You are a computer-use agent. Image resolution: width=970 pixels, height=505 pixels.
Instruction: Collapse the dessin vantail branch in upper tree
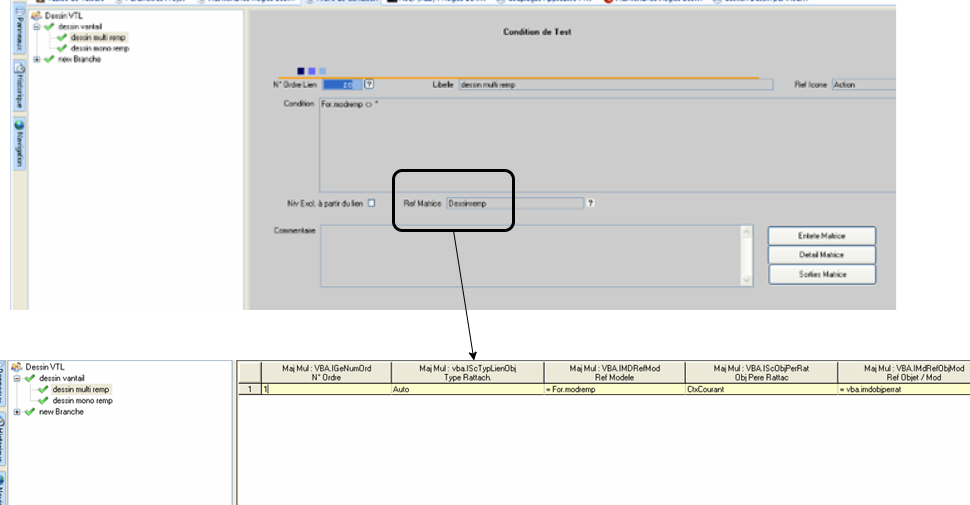(37, 27)
